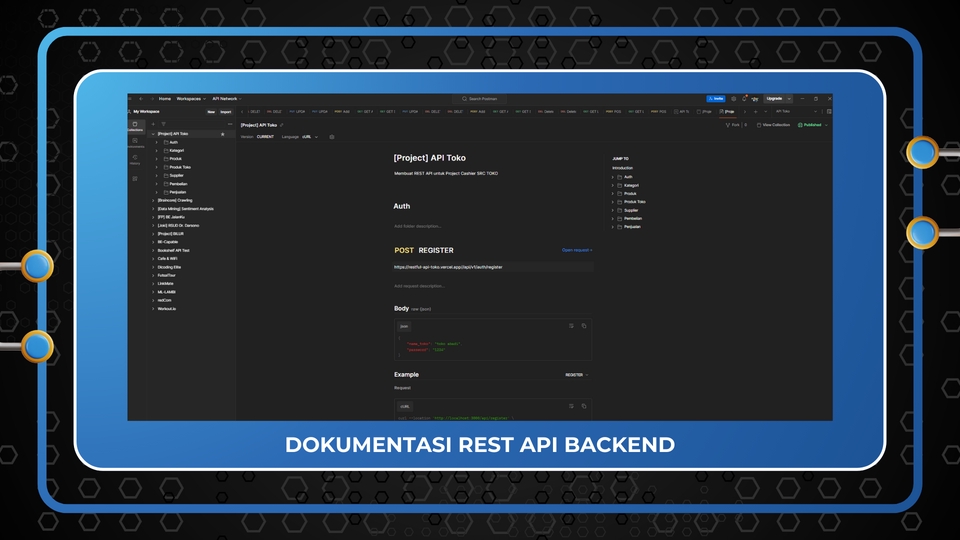Collapse the [Project] API Toko collection
The height and width of the screenshot is (540, 960).
153,134
